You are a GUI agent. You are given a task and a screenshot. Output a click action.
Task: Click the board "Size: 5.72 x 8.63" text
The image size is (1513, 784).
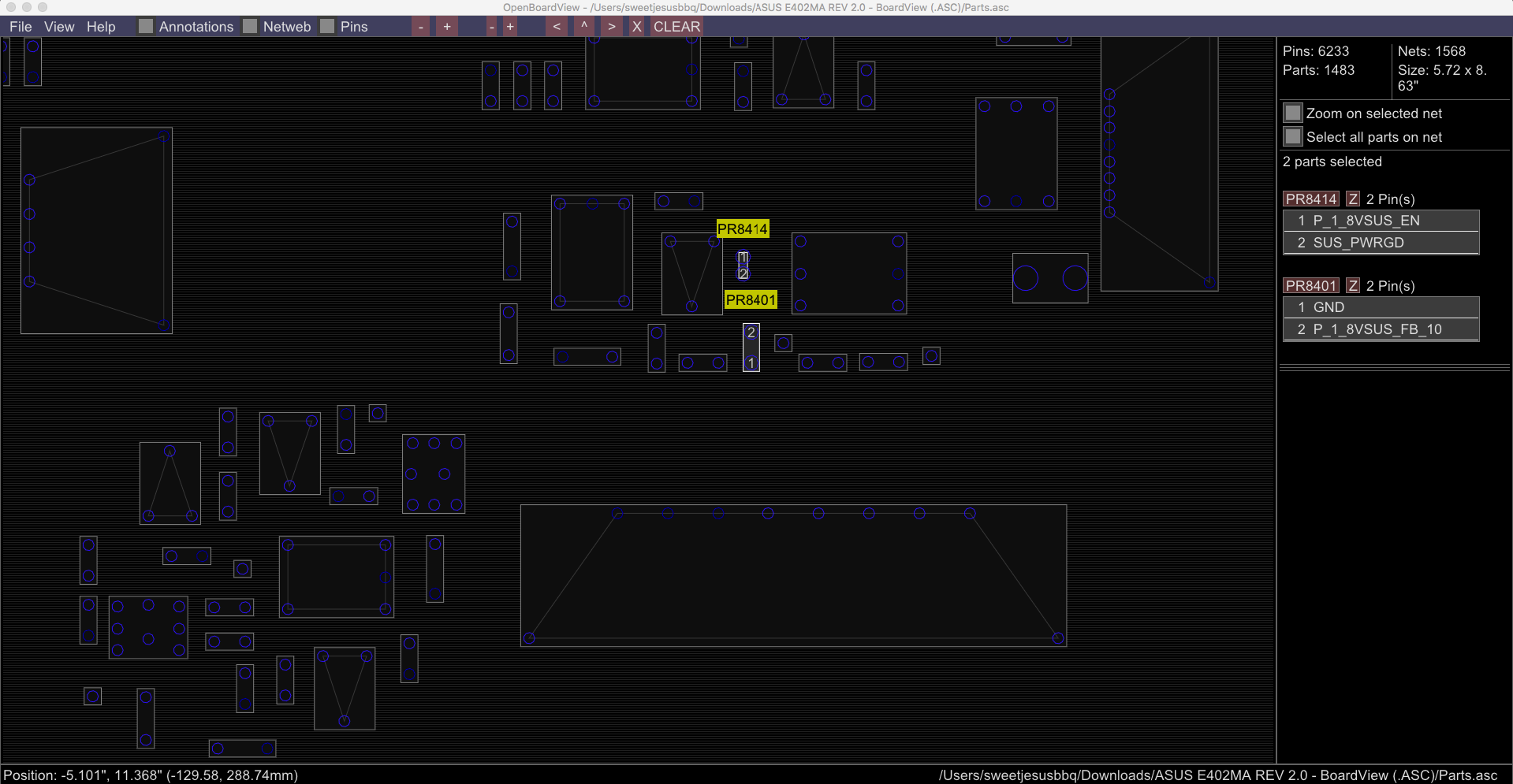point(1442,78)
